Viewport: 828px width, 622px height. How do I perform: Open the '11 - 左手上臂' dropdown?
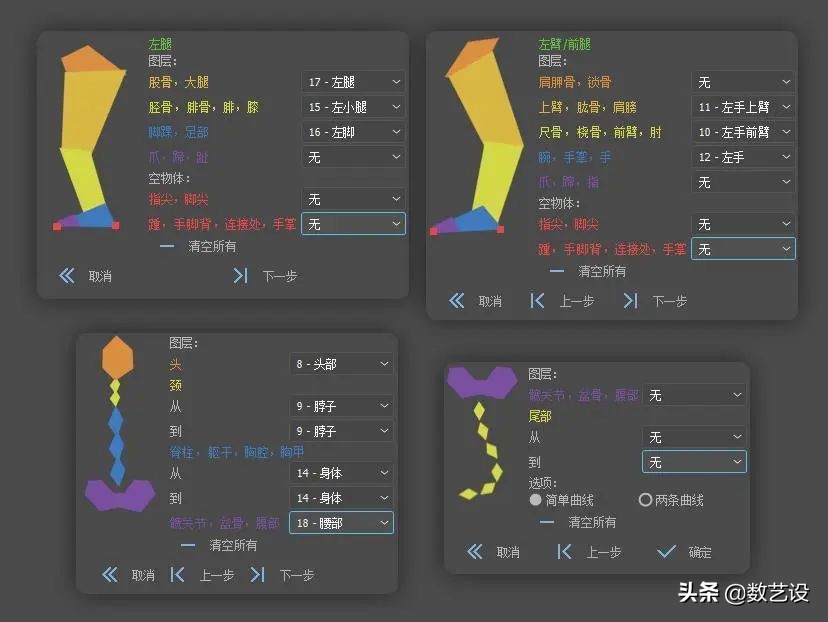[742, 106]
